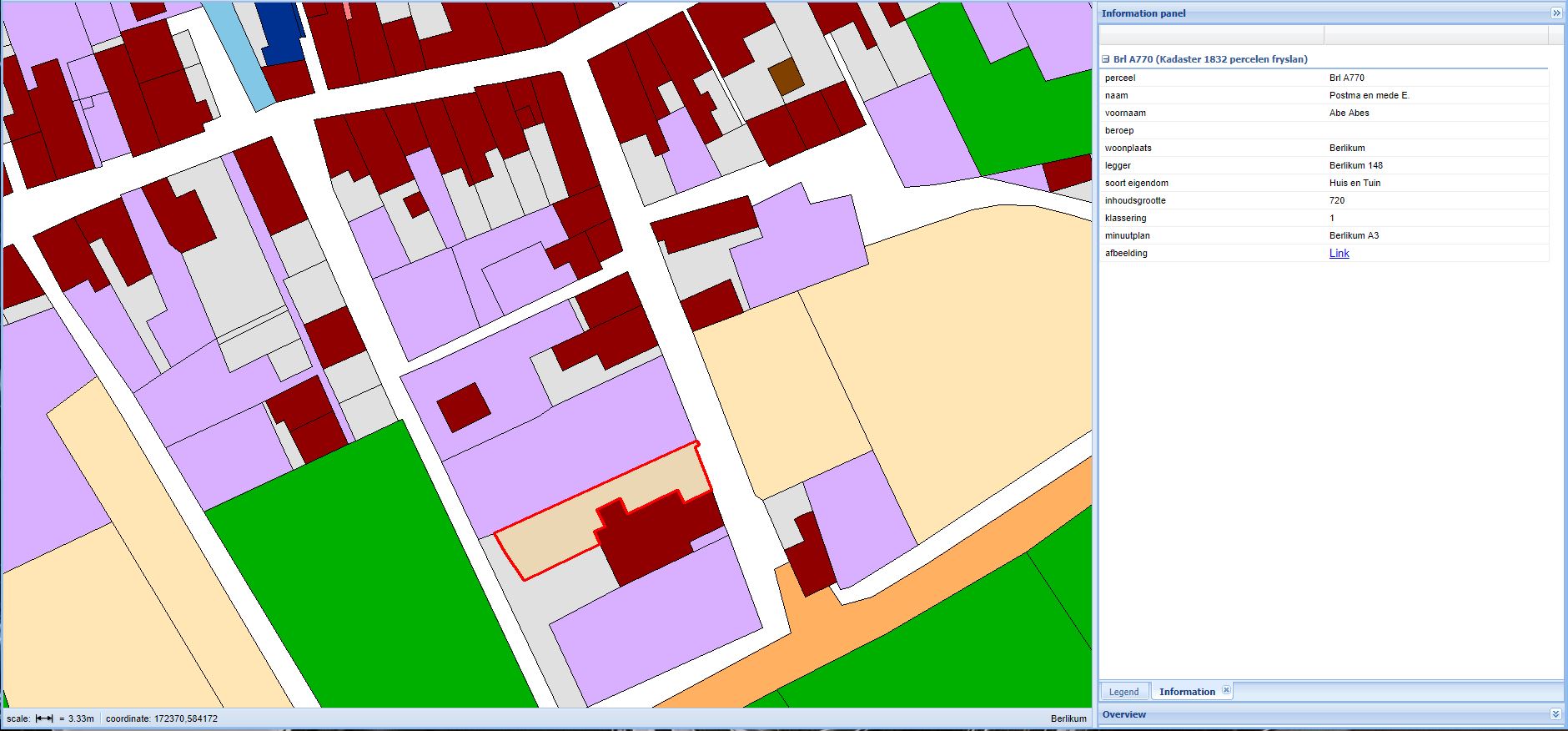Click the minuutplan value Berlikum A3

click(1354, 235)
